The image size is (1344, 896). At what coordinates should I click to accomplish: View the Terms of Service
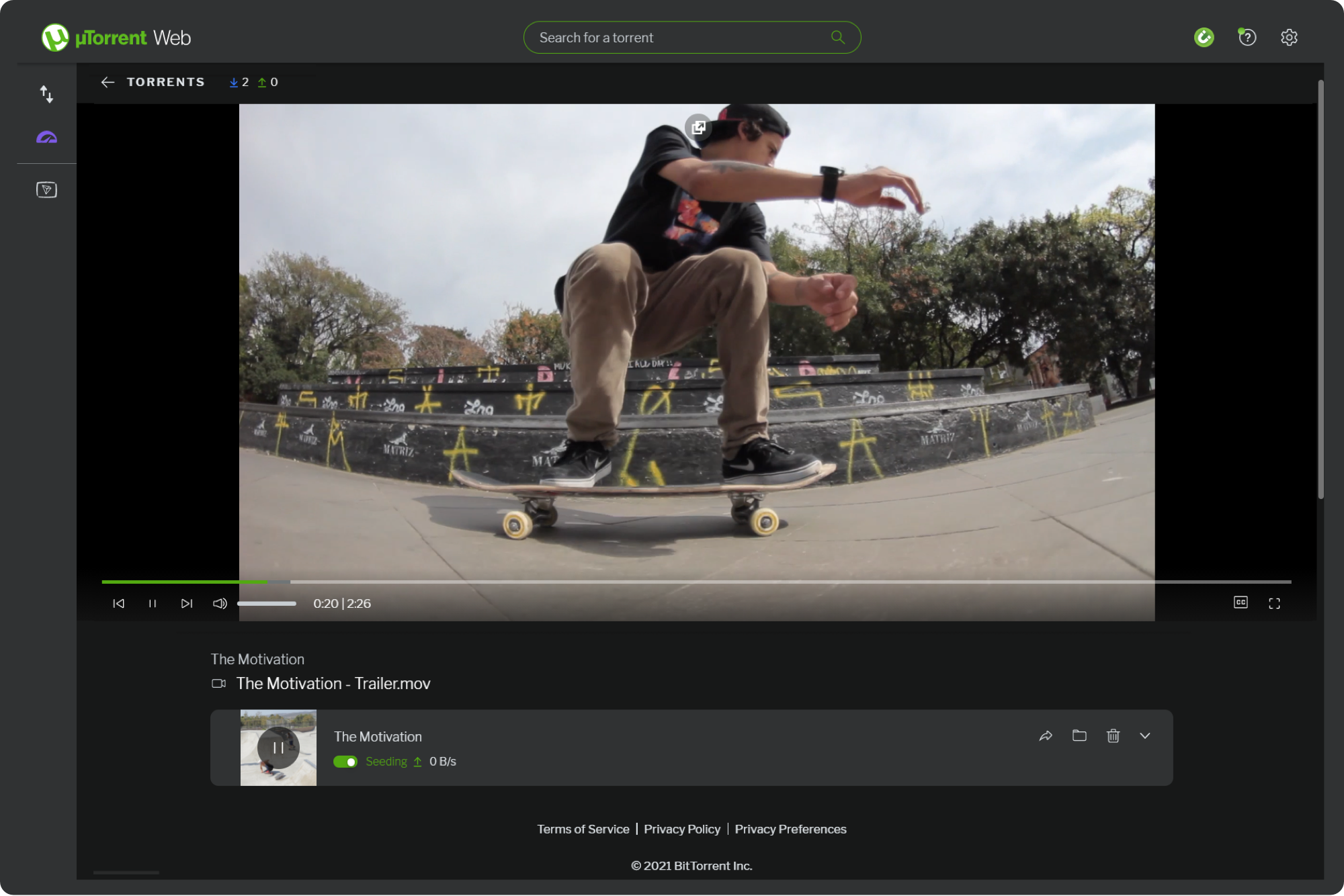[583, 829]
